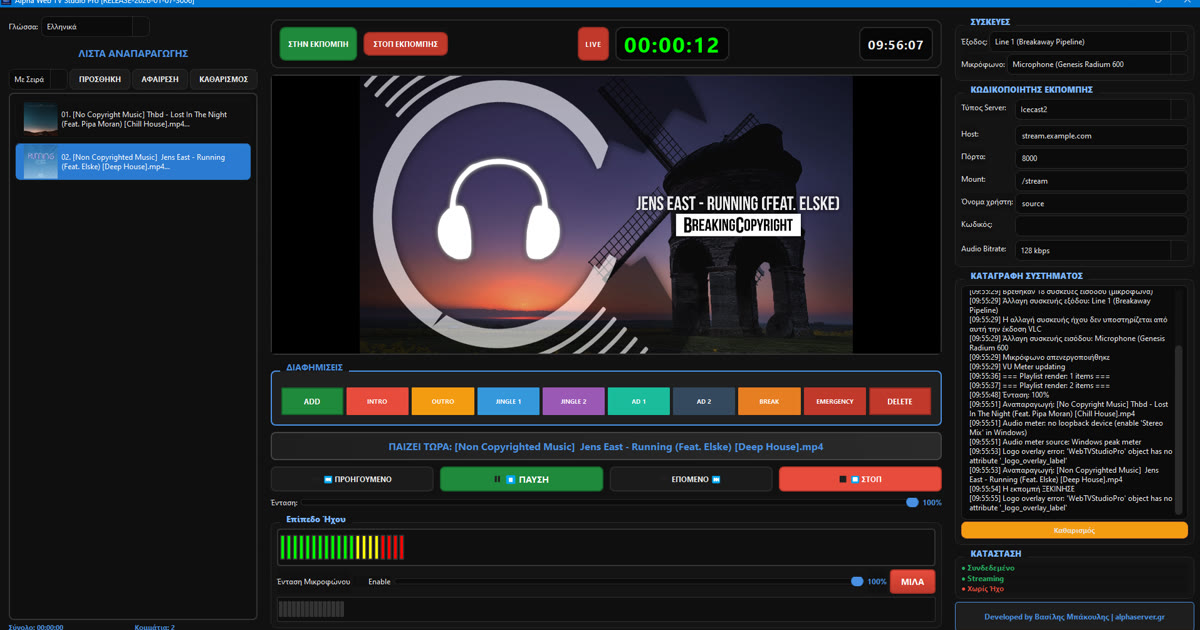
Task: Stop playback with red ΣΤΟΠ button
Action: coord(860,479)
